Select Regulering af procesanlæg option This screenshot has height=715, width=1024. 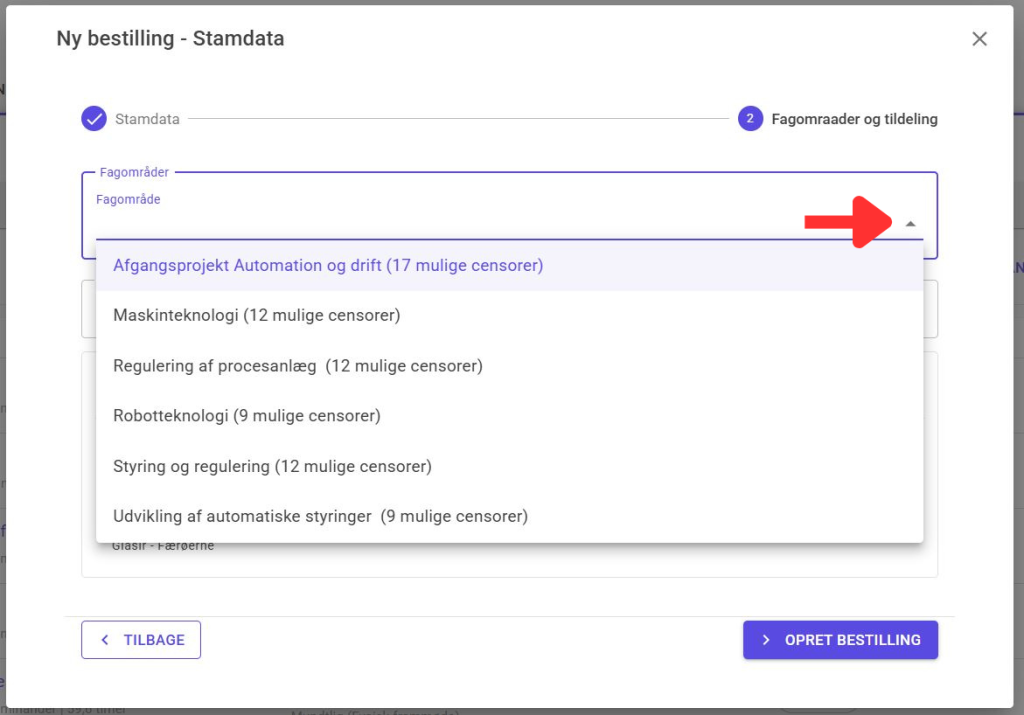[x=298, y=366]
